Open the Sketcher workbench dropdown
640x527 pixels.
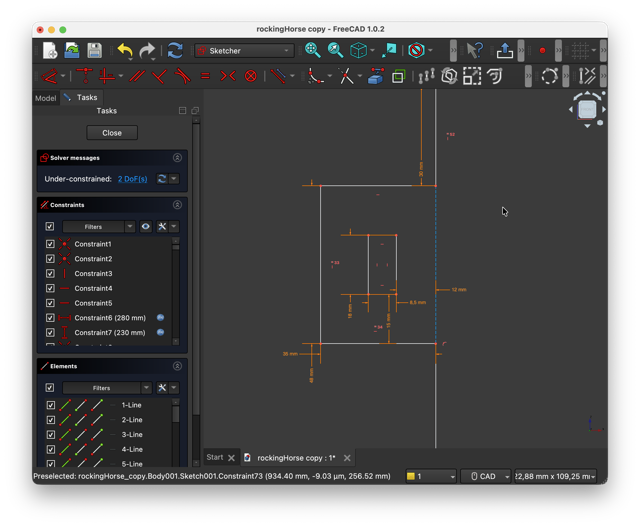244,51
